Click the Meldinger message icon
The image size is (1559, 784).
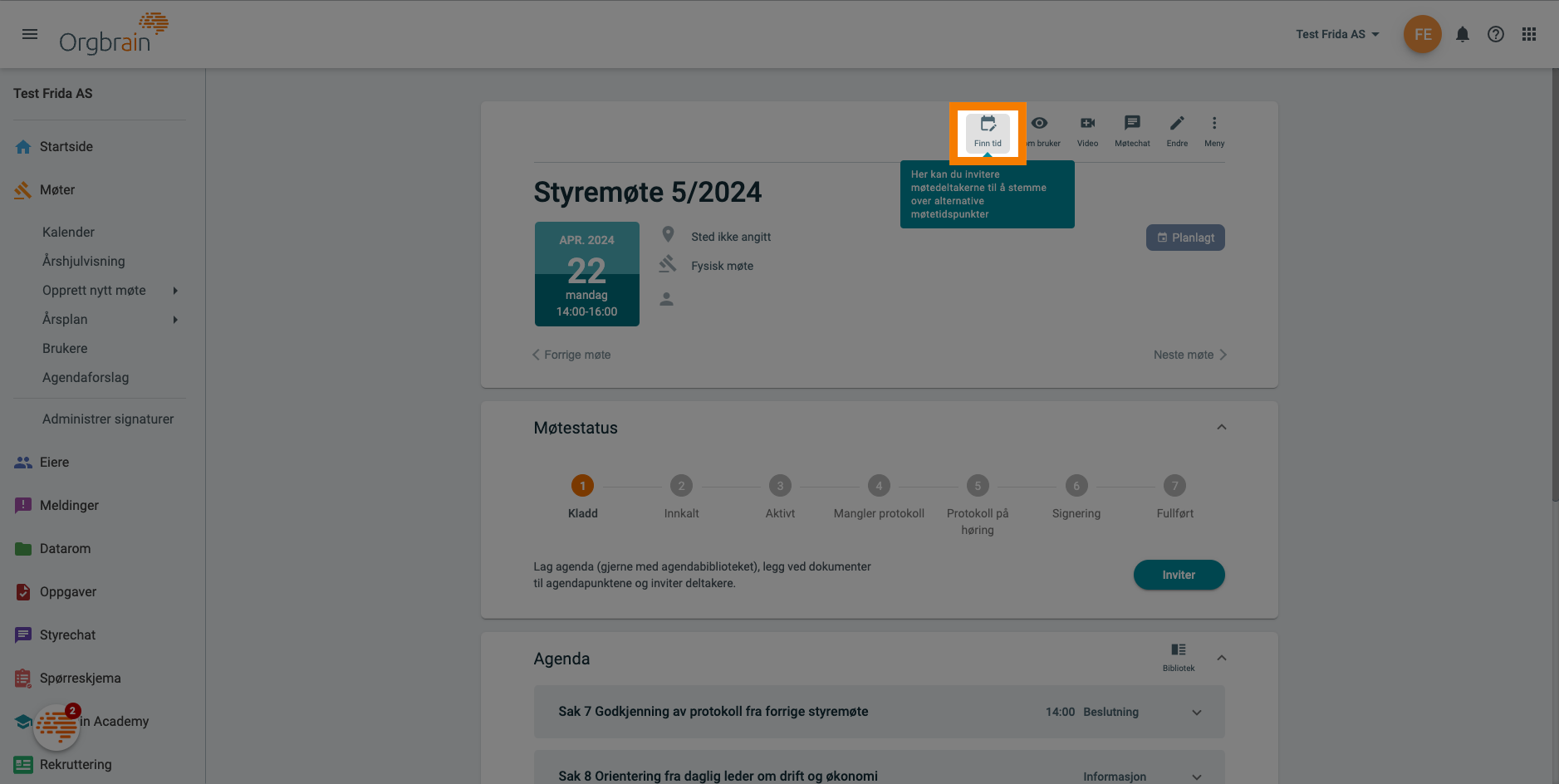coord(23,505)
